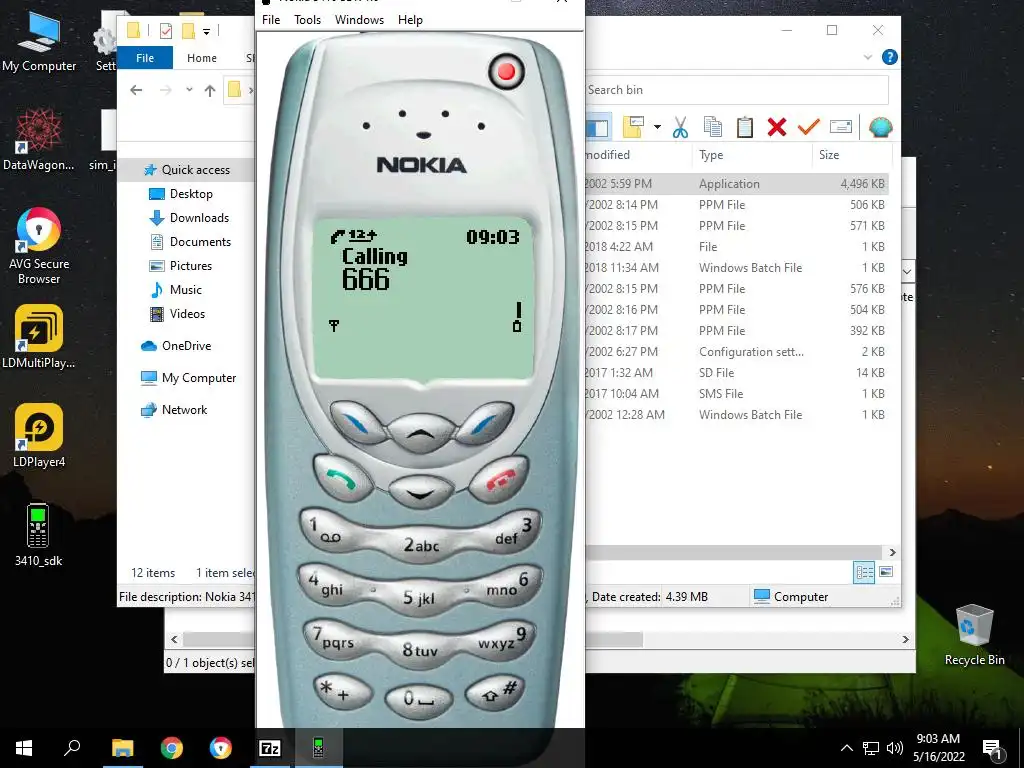The image size is (1024, 768).
Task: Tap the 8tuv key
Action: click(419, 649)
